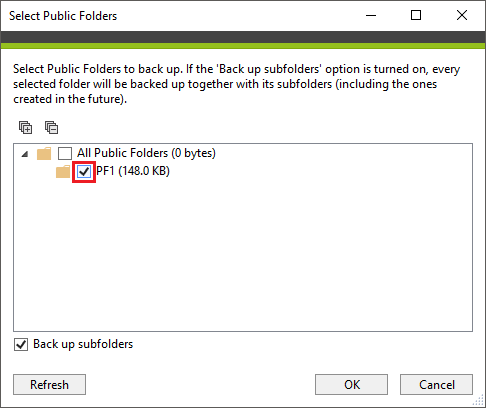Click the empty area of folder list
The width and height of the screenshot is (486, 408).
tap(243, 257)
